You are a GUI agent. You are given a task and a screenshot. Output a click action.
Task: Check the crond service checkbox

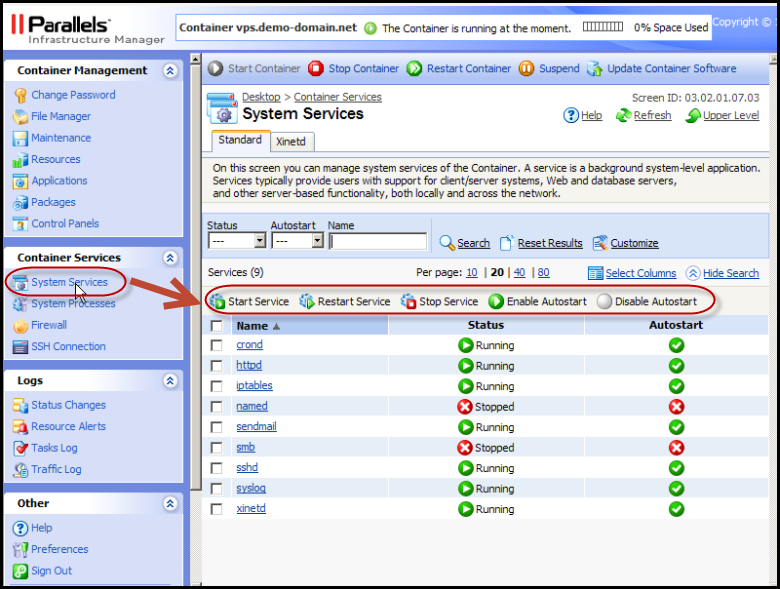pyautogui.click(x=216, y=345)
